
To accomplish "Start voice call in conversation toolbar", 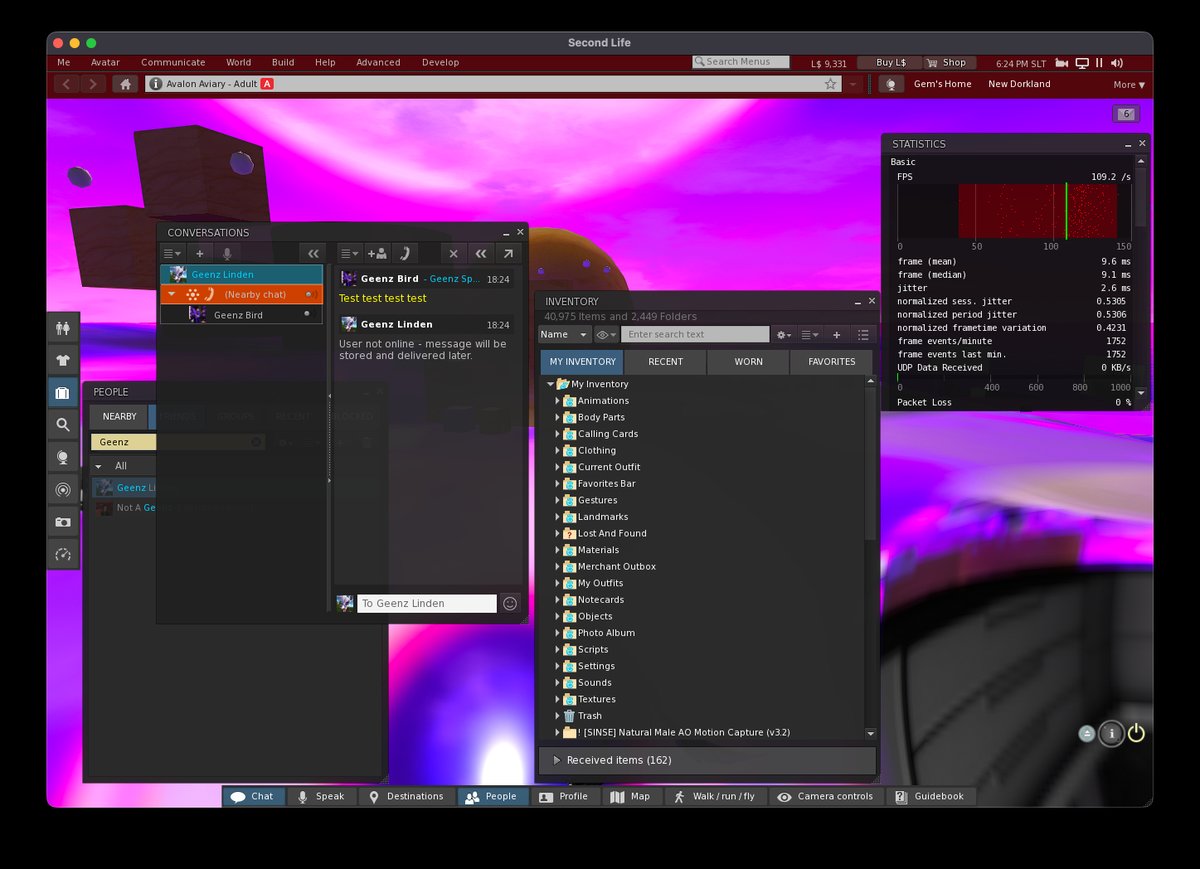I will [404, 254].
